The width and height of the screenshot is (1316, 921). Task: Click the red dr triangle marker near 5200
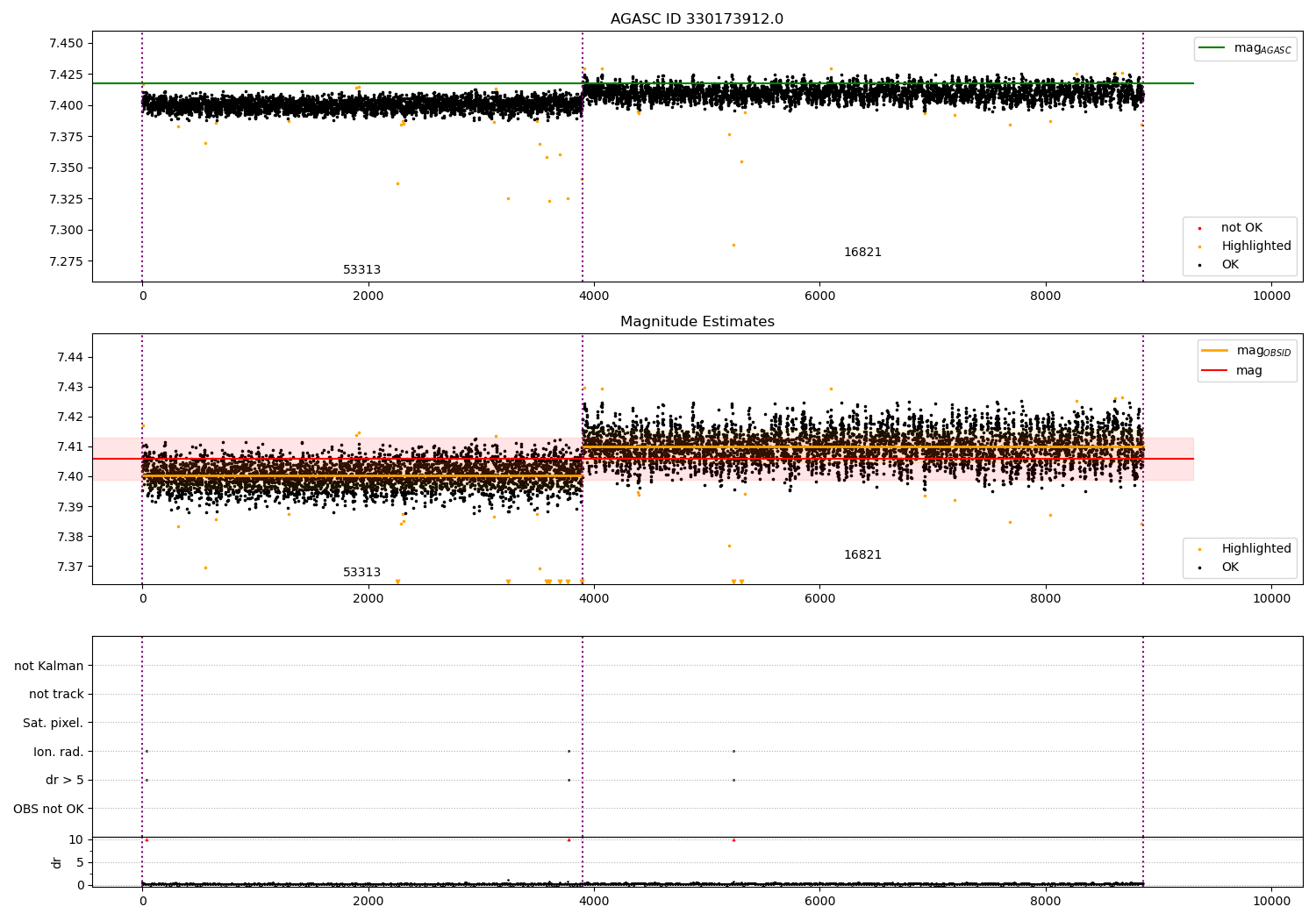coord(733,839)
